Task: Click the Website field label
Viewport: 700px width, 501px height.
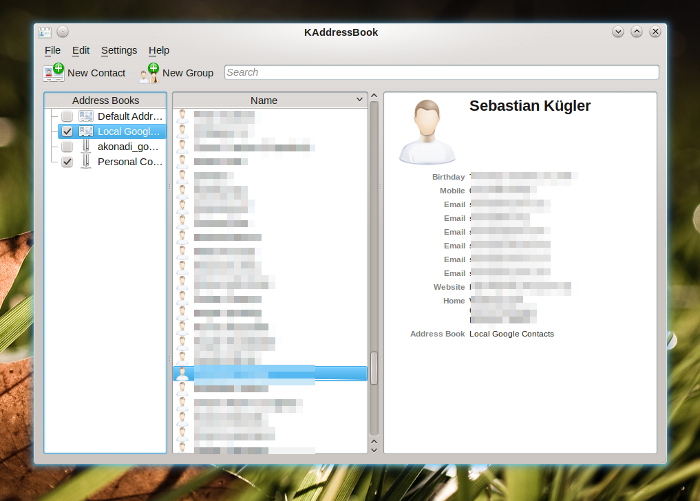Action: click(x=449, y=287)
